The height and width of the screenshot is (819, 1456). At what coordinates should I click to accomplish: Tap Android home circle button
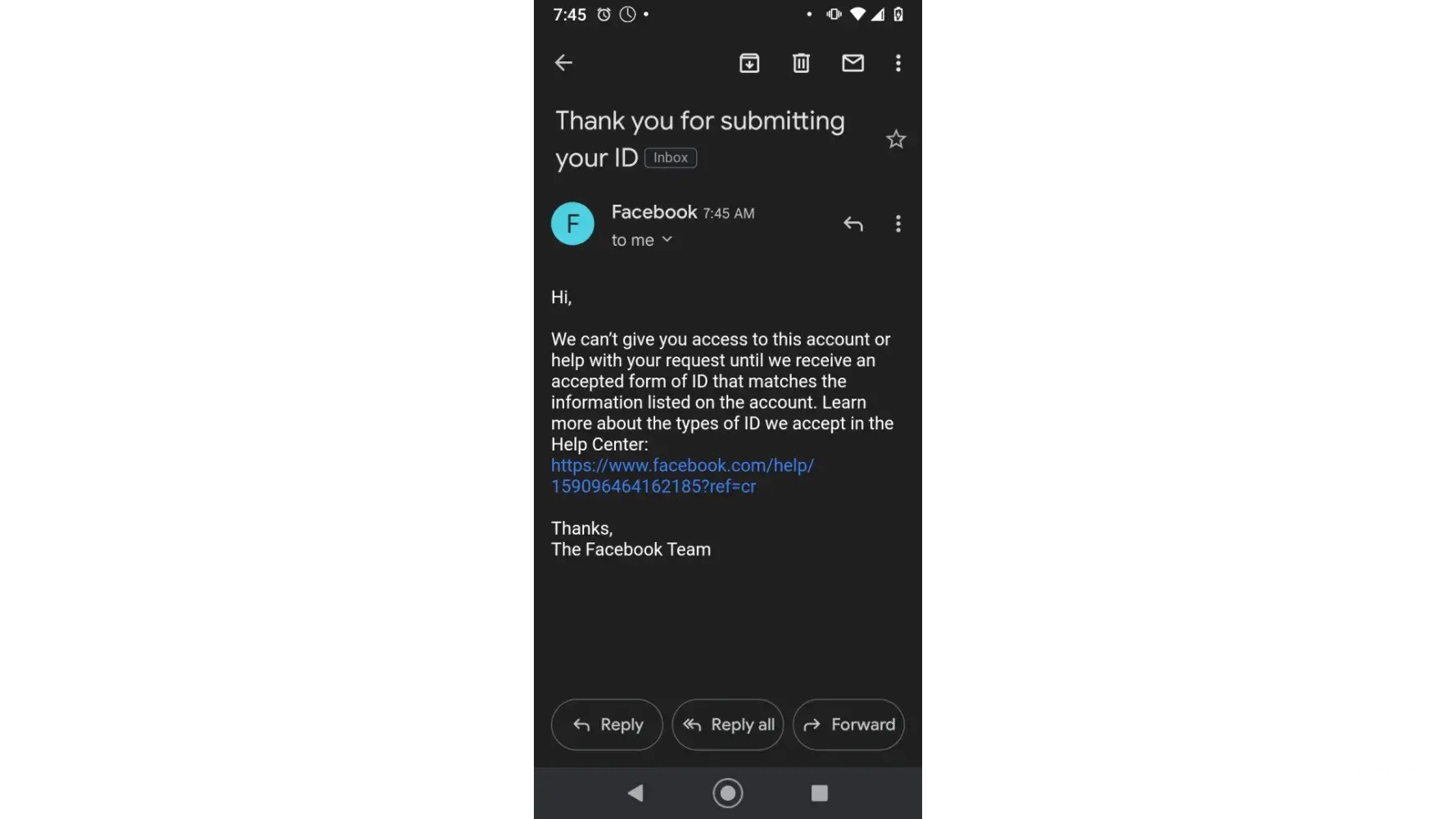click(728, 793)
